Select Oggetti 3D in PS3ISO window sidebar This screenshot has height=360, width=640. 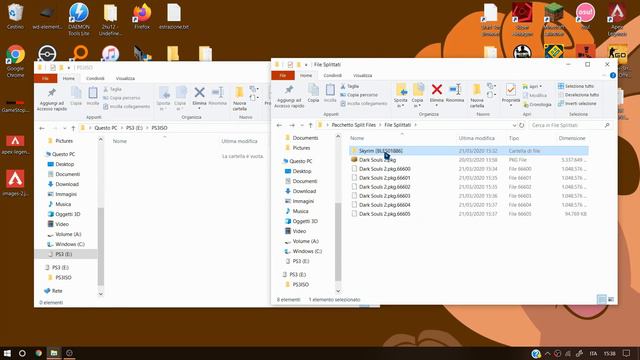[67, 214]
